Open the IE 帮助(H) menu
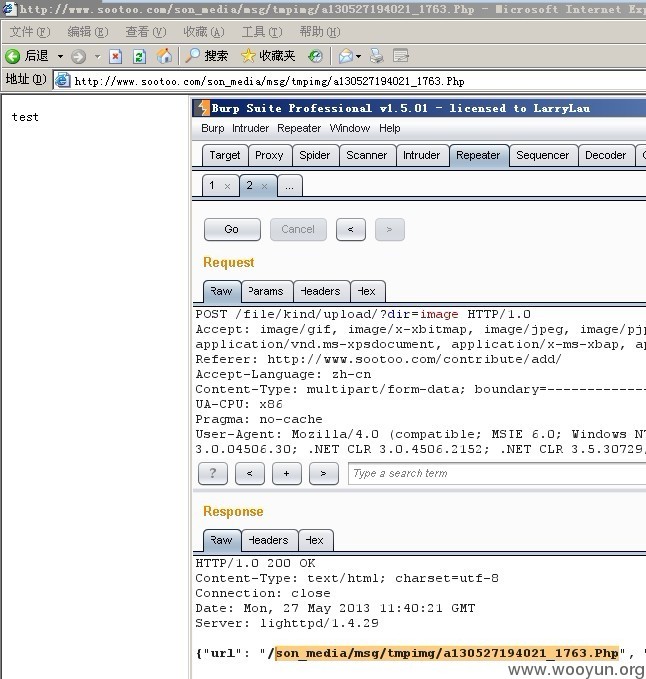The image size is (646, 679). pyautogui.click(x=320, y=32)
